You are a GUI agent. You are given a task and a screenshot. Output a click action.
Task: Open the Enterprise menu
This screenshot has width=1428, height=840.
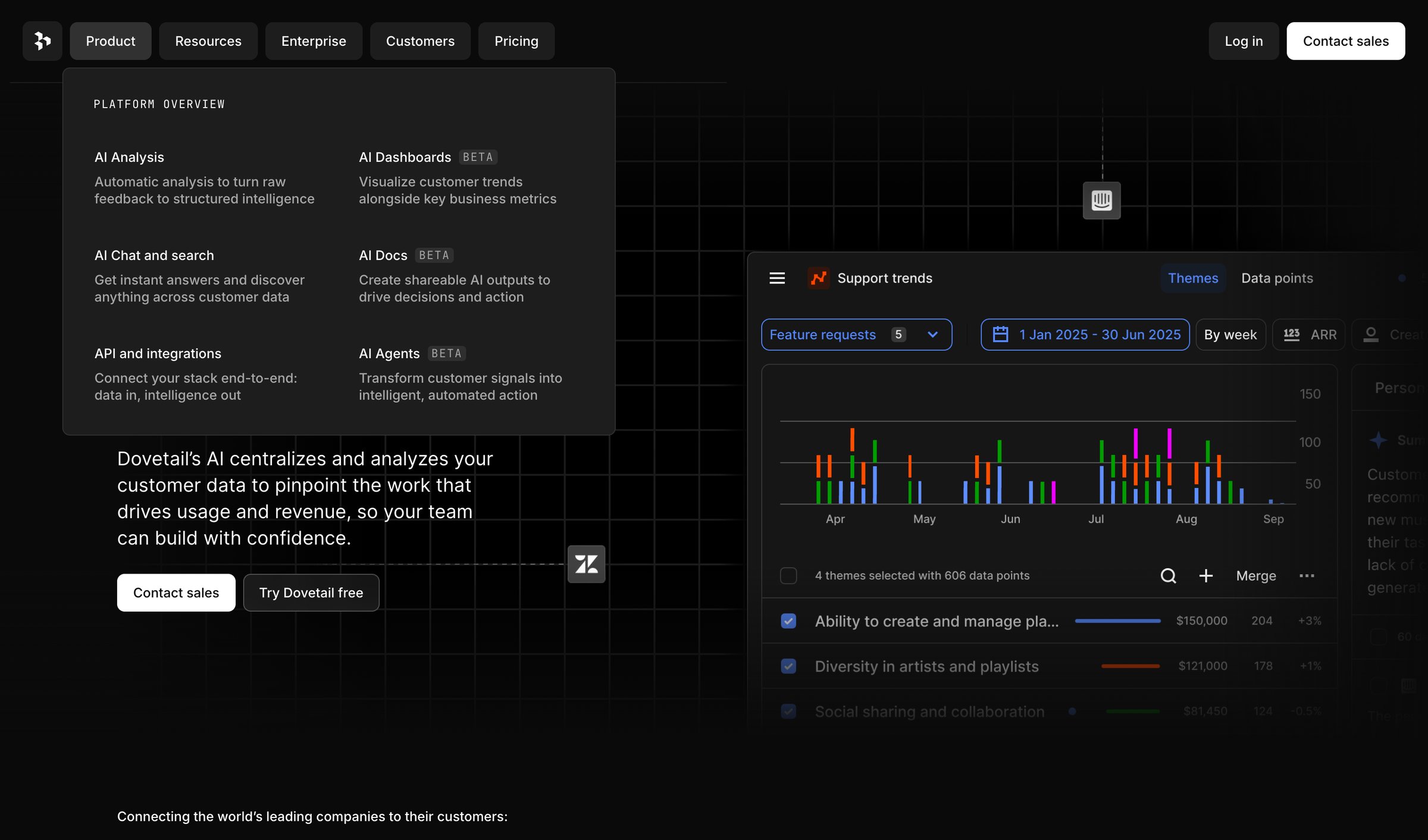[314, 41]
